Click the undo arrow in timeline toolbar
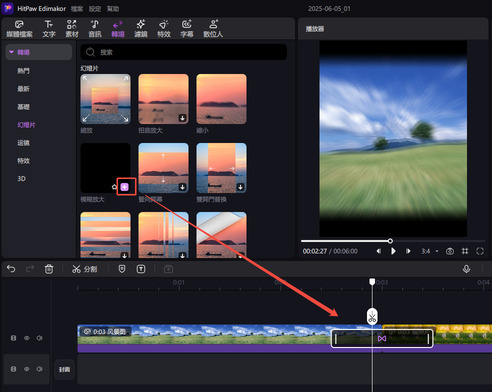492x392 pixels. (x=11, y=269)
